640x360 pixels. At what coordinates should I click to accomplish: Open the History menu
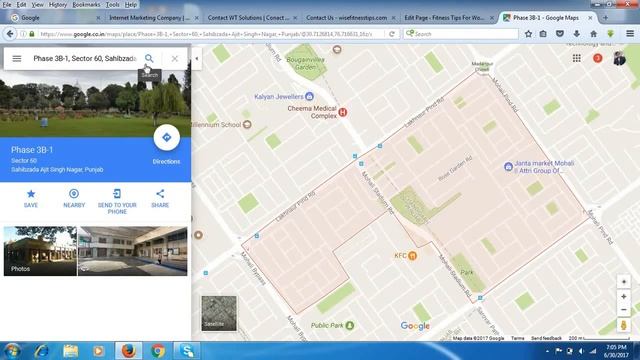point(58,4)
